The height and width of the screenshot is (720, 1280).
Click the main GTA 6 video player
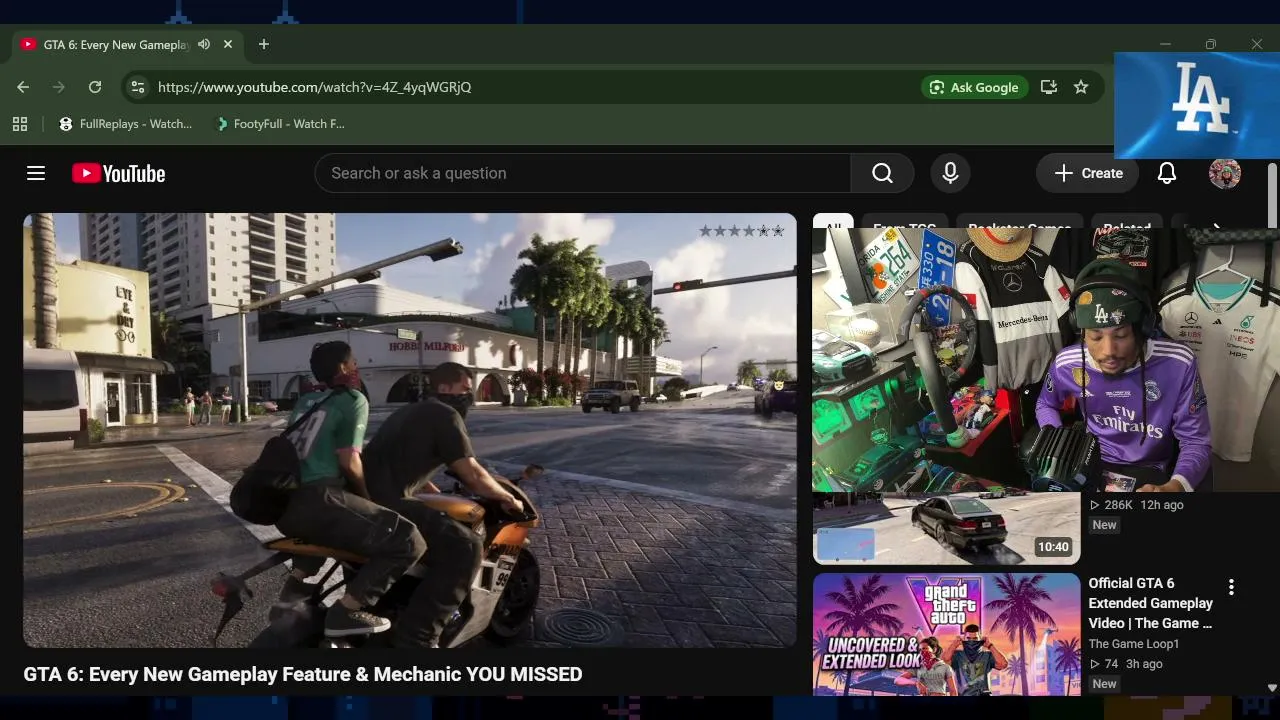click(x=410, y=430)
